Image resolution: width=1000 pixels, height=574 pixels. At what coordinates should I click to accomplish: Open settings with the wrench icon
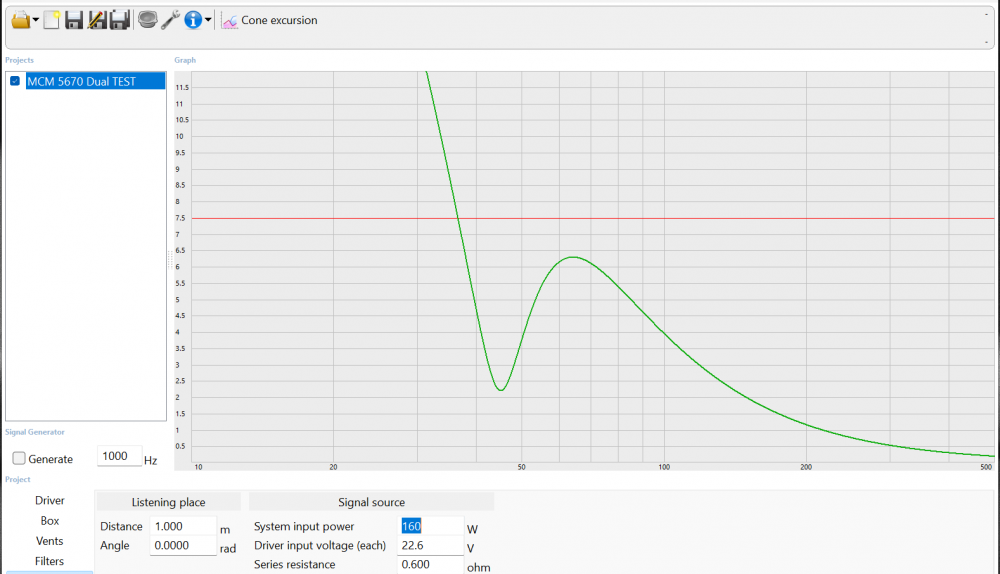point(170,20)
